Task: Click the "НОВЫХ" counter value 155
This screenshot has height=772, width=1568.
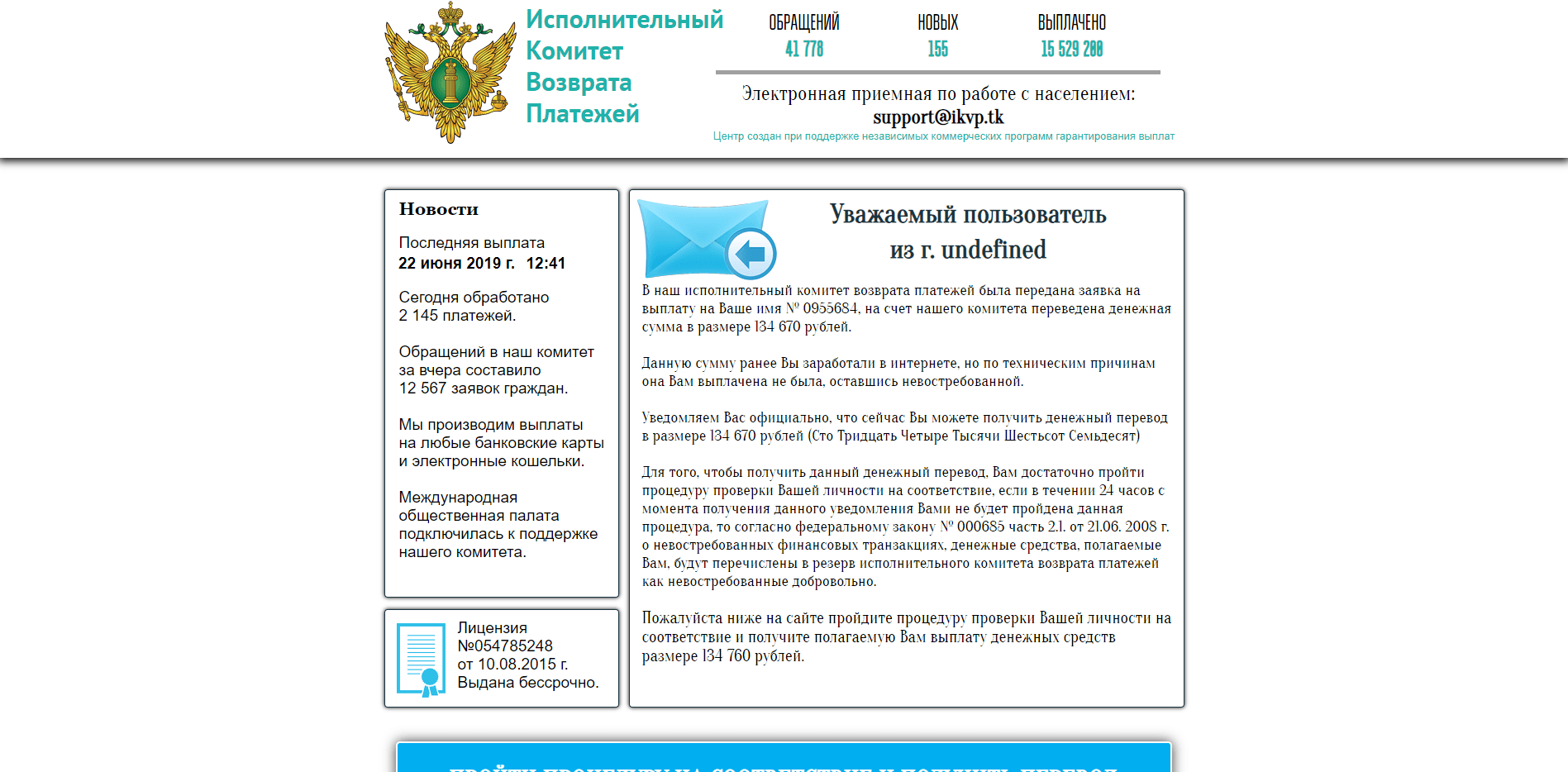Action: [x=937, y=50]
